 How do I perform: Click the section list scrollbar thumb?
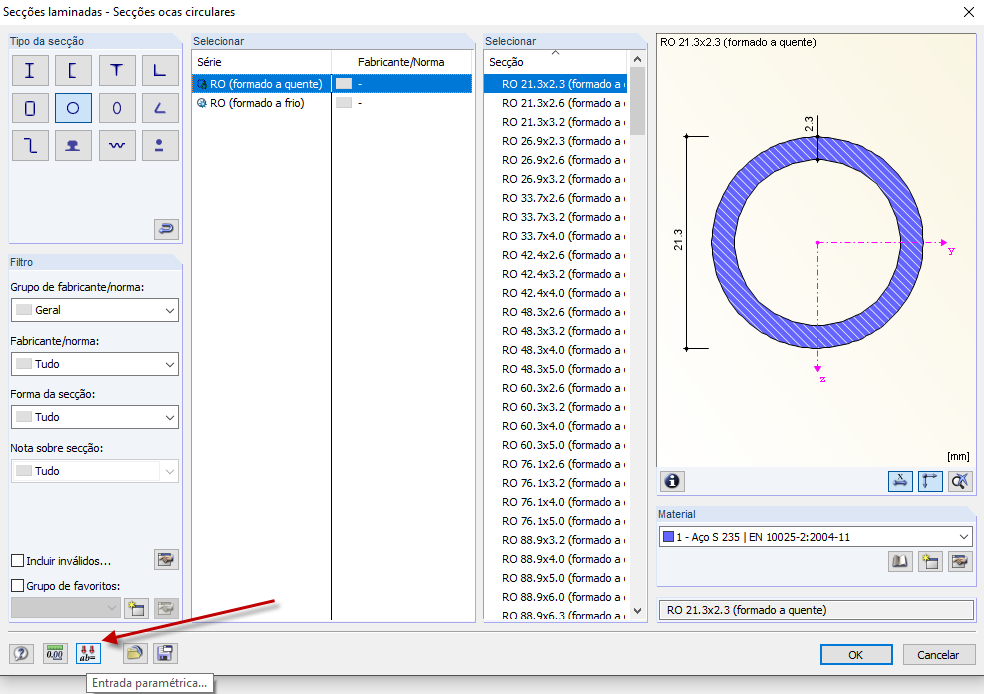tap(638, 101)
